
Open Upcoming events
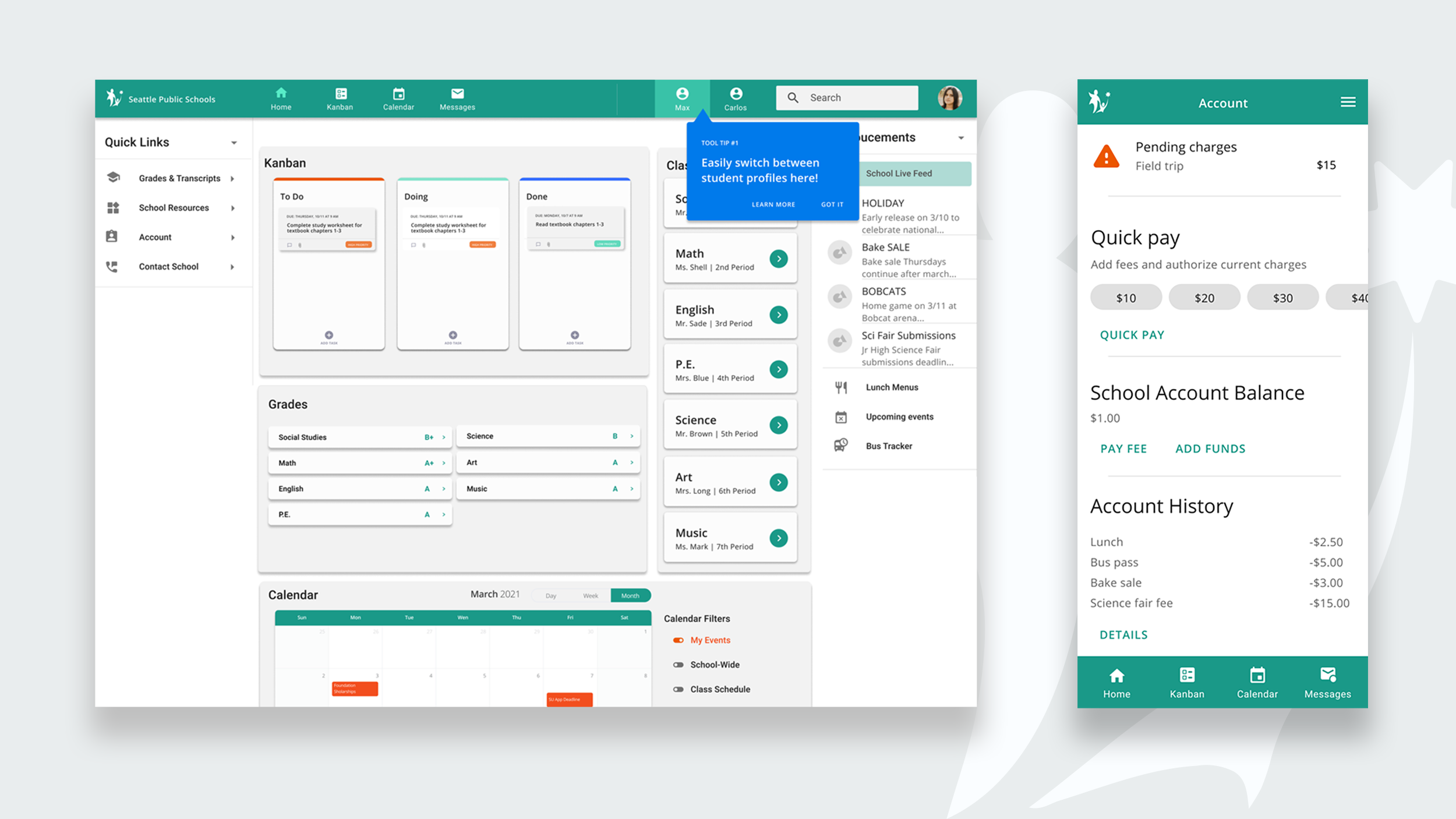tap(899, 417)
